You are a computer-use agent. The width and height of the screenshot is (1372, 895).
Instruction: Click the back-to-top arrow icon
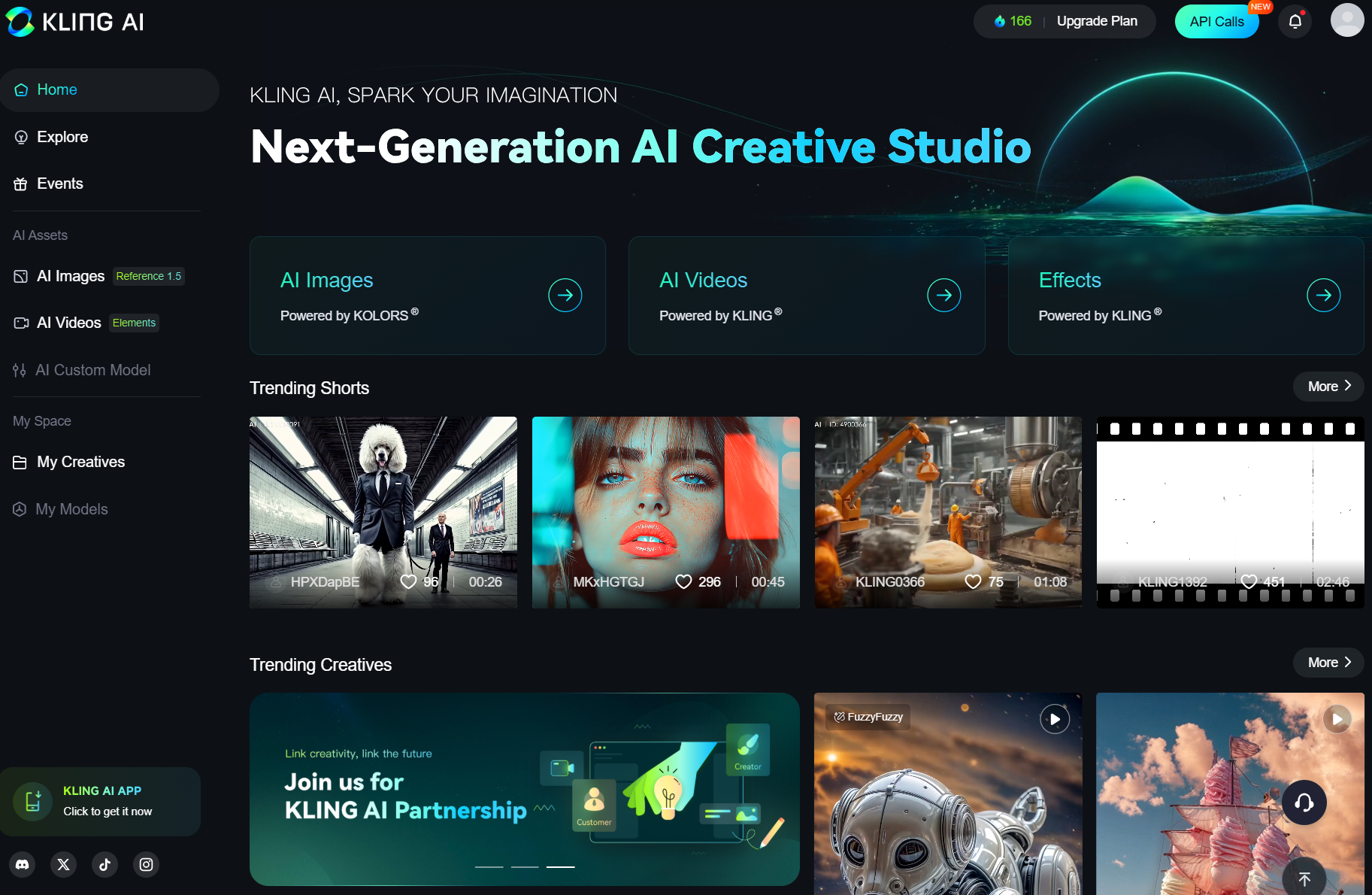coord(1304,878)
